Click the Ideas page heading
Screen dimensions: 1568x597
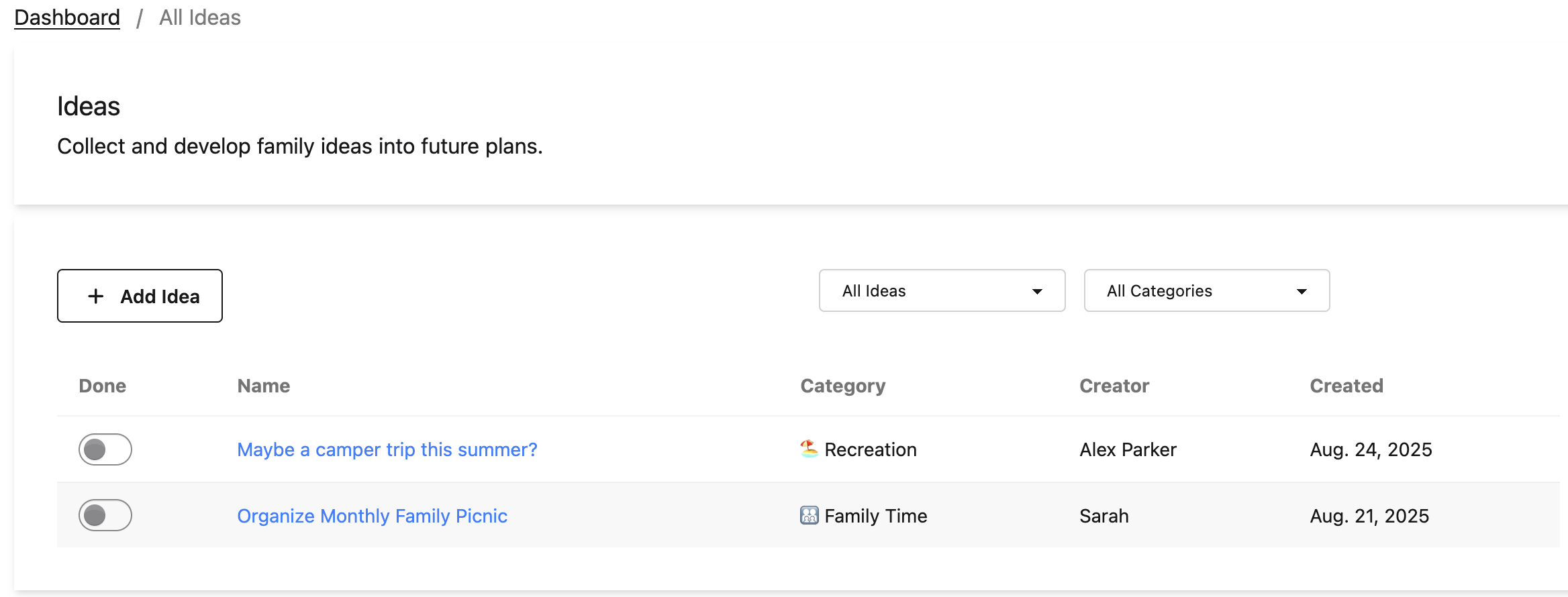[89, 106]
